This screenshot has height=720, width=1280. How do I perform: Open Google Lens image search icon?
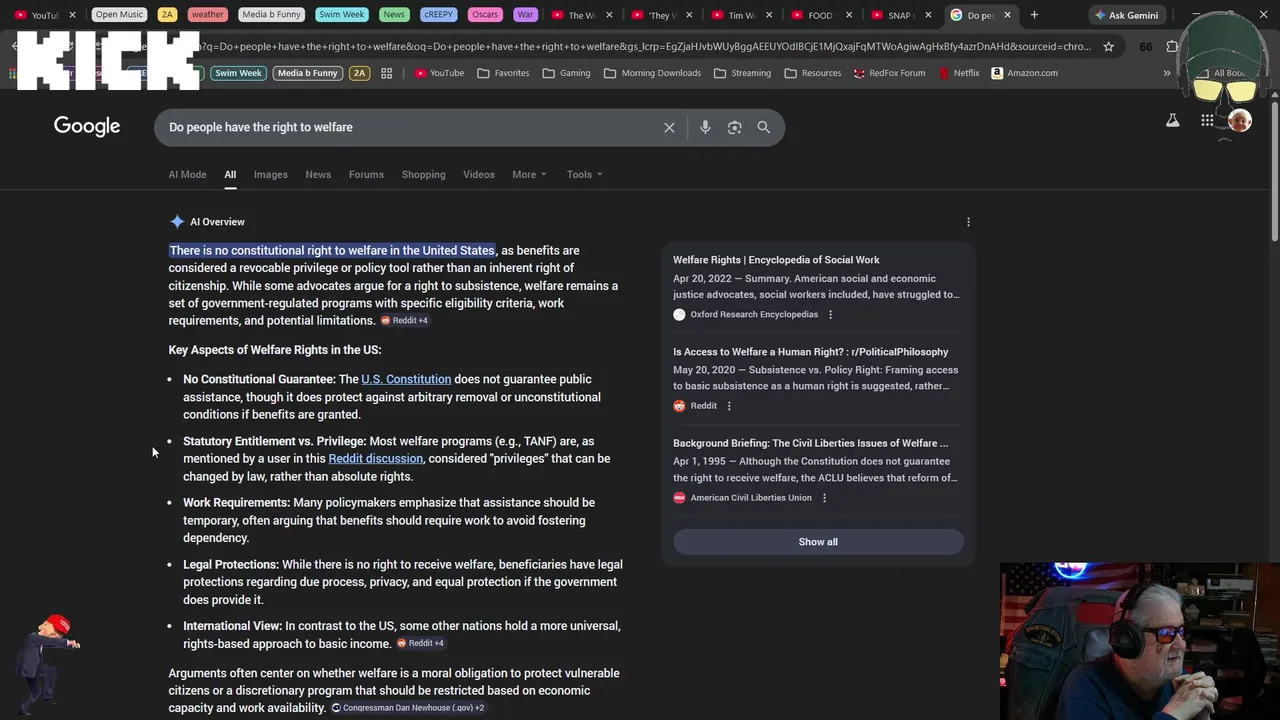point(734,127)
